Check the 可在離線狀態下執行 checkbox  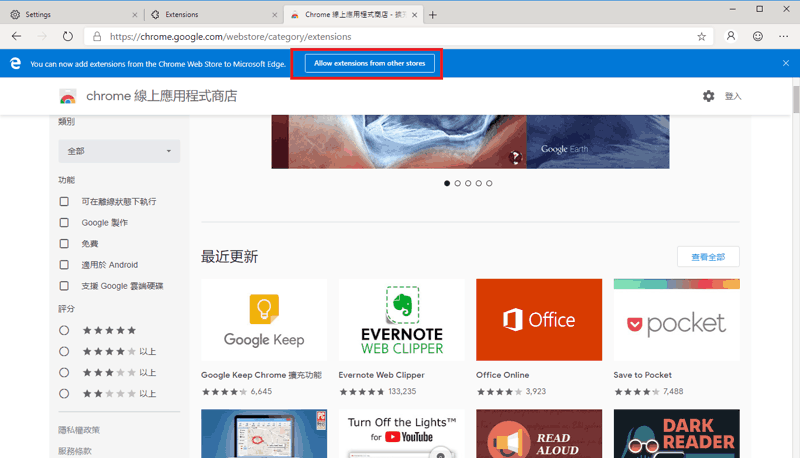[64, 201]
